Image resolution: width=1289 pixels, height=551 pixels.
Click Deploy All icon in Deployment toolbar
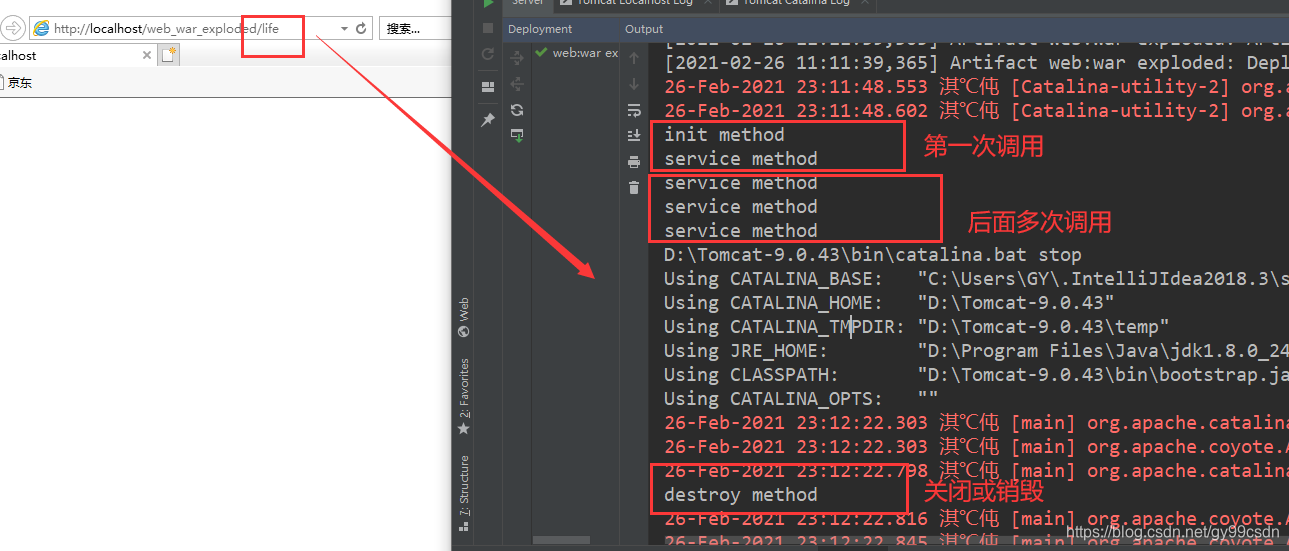517,60
